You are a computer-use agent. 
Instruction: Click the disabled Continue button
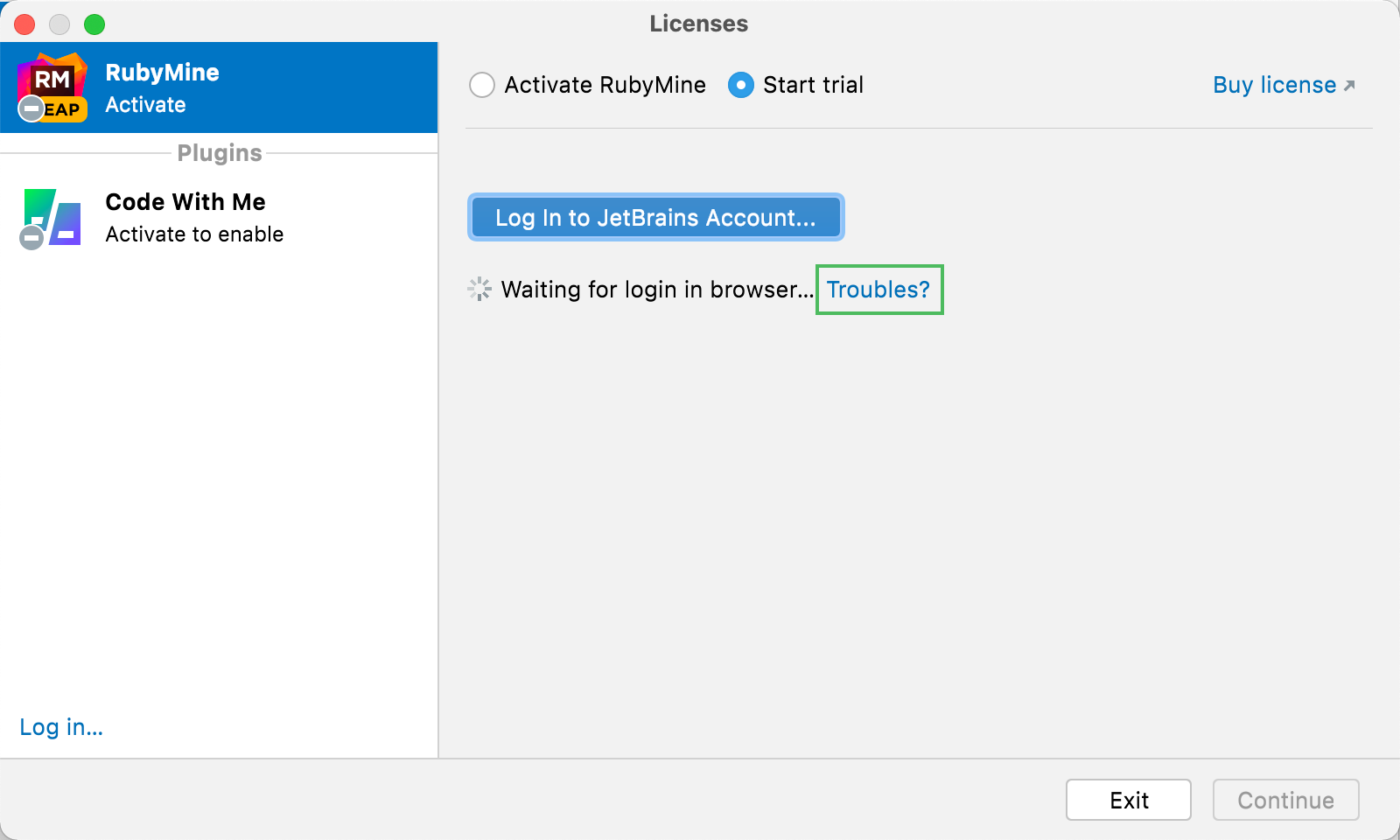pyautogui.click(x=1284, y=799)
